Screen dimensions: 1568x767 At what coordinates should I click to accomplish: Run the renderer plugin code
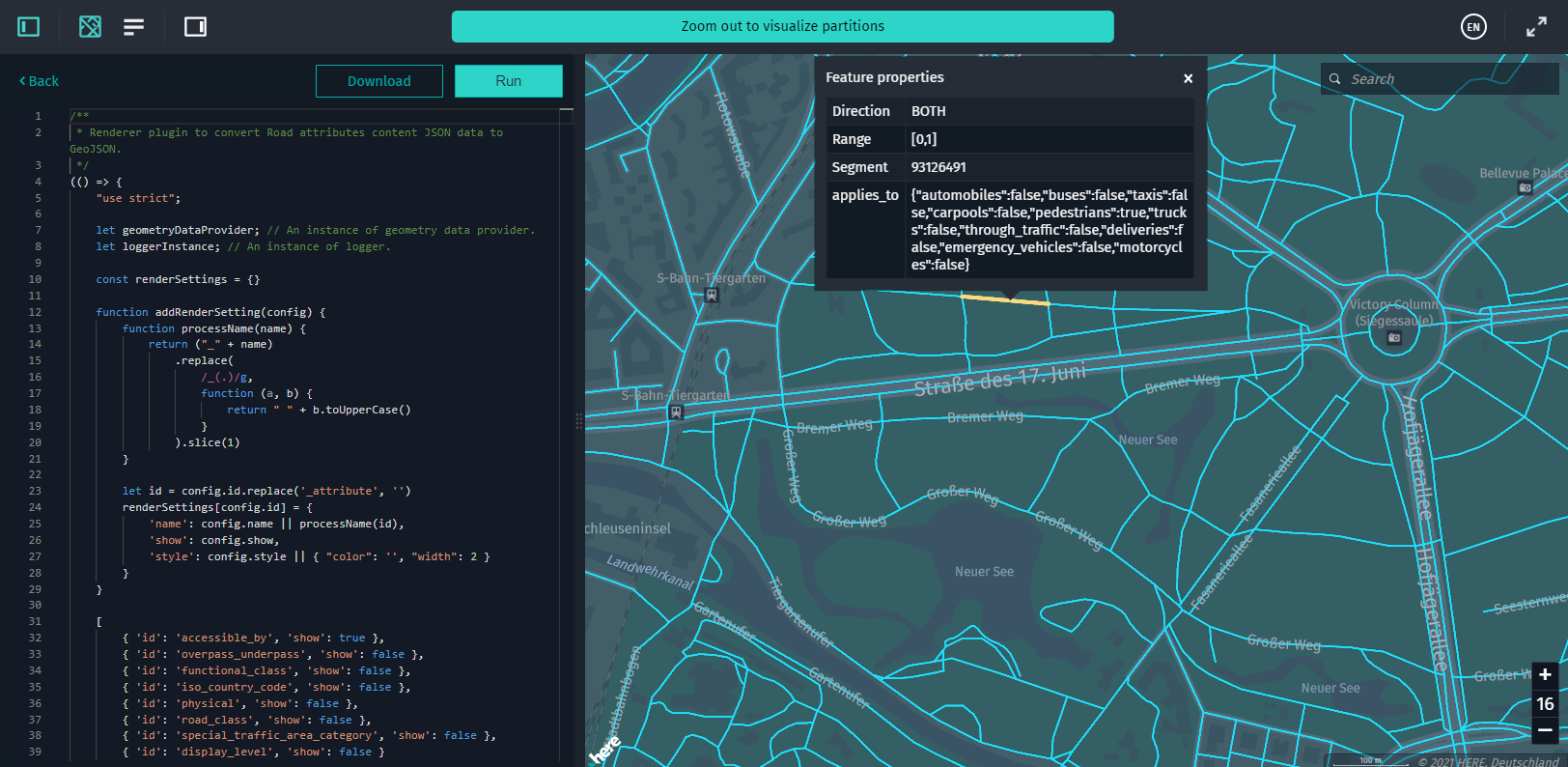pyautogui.click(x=508, y=81)
